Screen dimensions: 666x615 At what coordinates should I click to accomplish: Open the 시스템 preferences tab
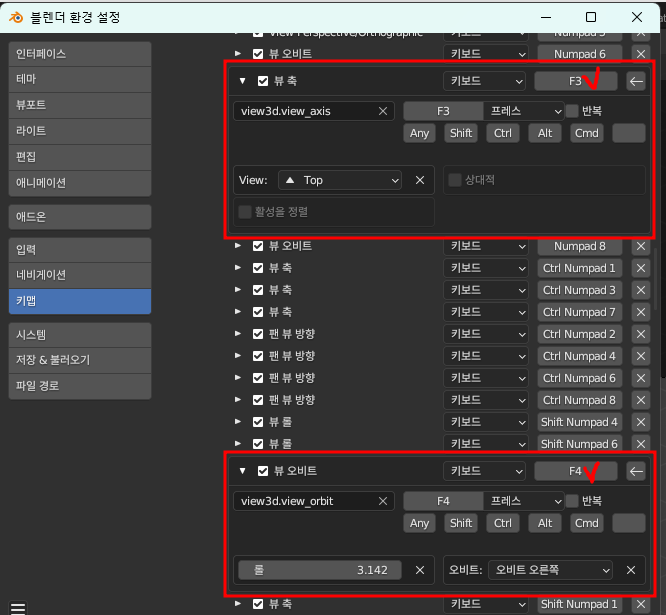[x=80, y=335]
